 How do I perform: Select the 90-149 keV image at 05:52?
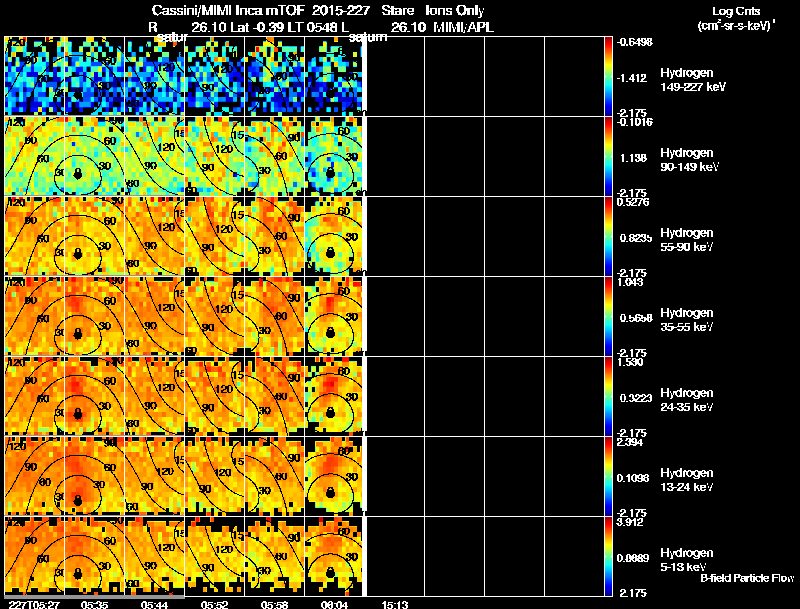(x=215, y=156)
